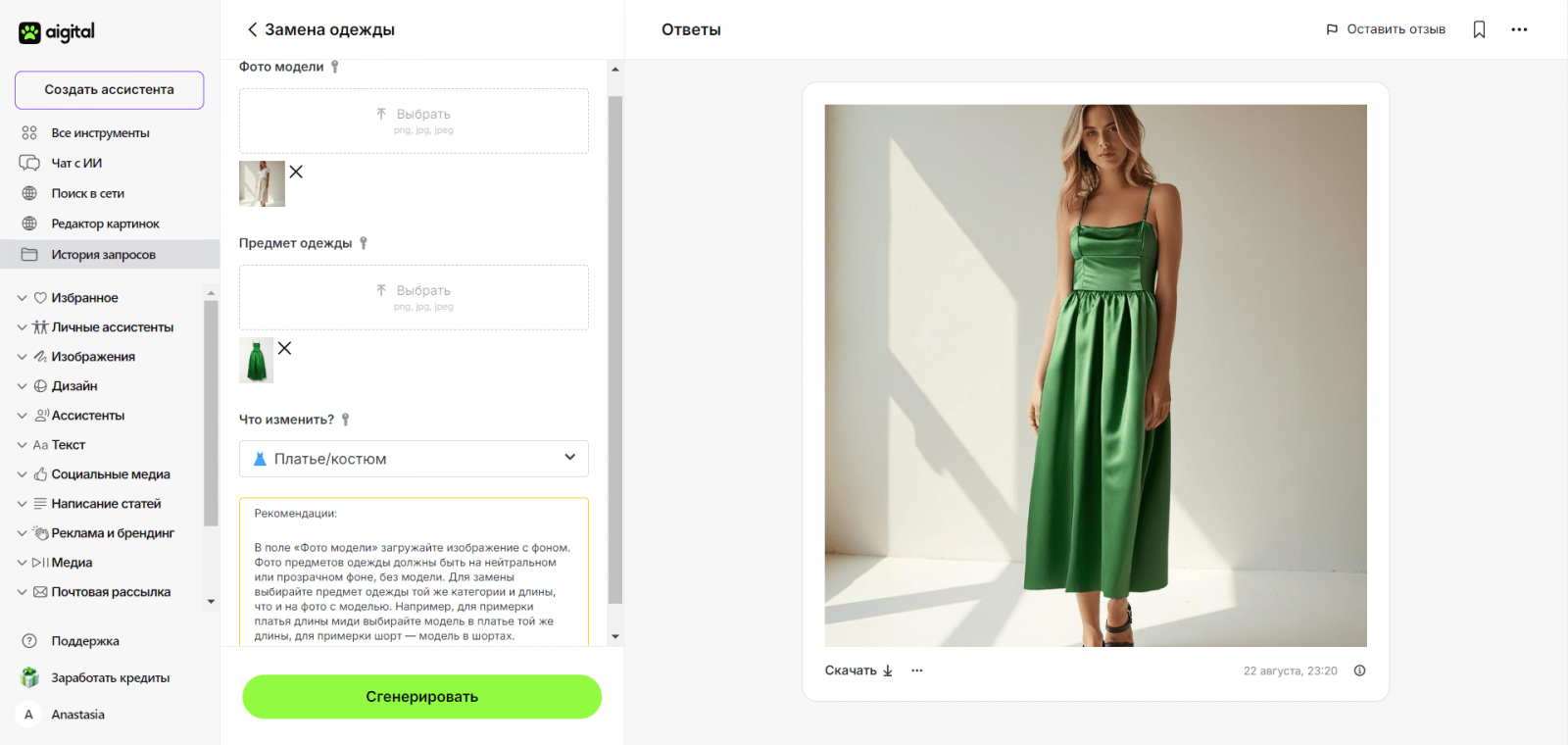Screen dimensions: 1568x745
Task: Click the 22 августа, 23:20 timestamp
Action: pyautogui.click(x=1291, y=670)
